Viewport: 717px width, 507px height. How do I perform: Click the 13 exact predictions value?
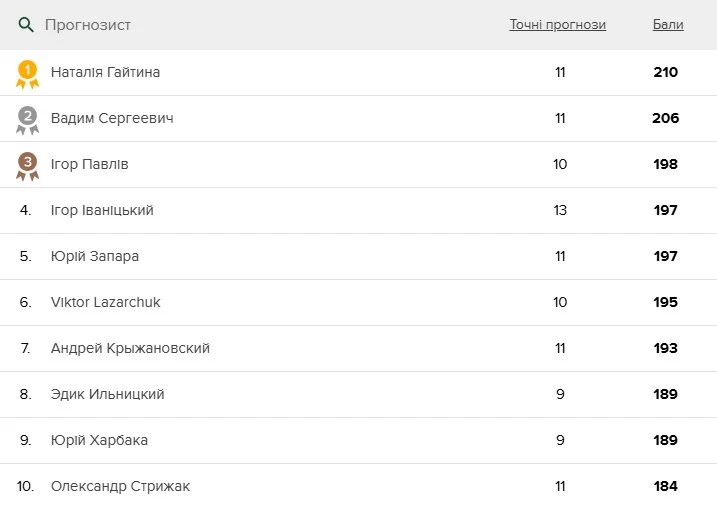click(560, 211)
